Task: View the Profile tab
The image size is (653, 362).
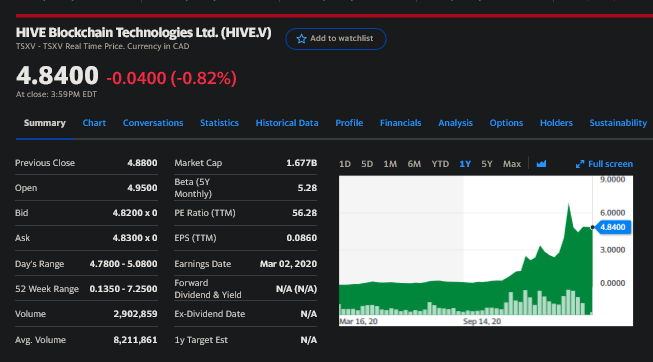Action: click(349, 123)
